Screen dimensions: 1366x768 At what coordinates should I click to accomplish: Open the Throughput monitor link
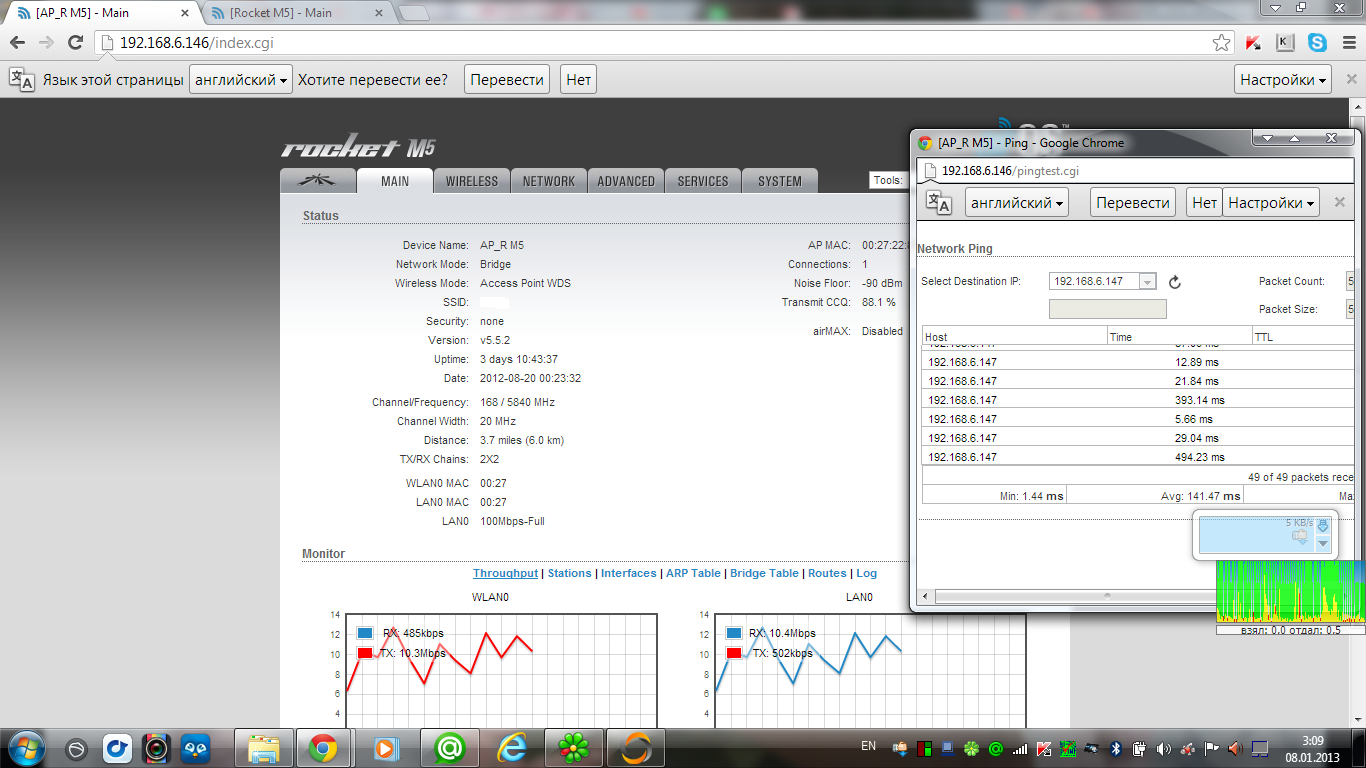click(x=505, y=573)
